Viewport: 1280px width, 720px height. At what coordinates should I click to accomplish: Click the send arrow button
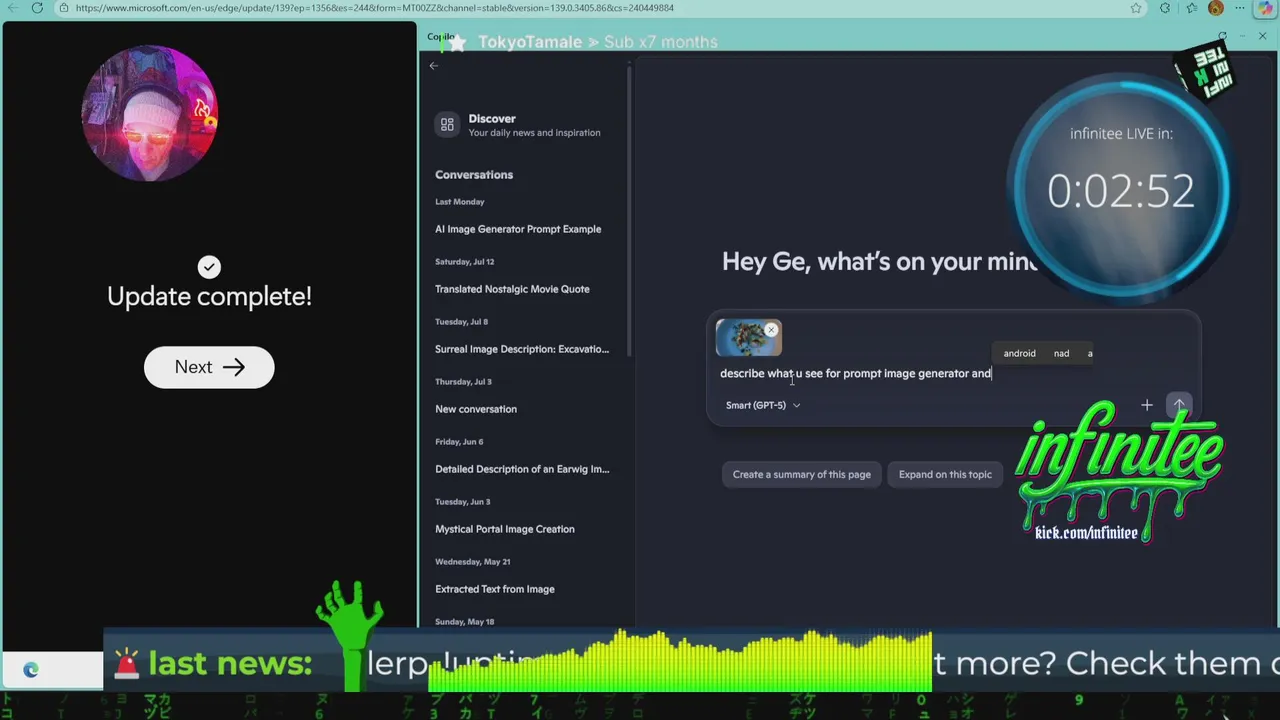coord(1179,405)
